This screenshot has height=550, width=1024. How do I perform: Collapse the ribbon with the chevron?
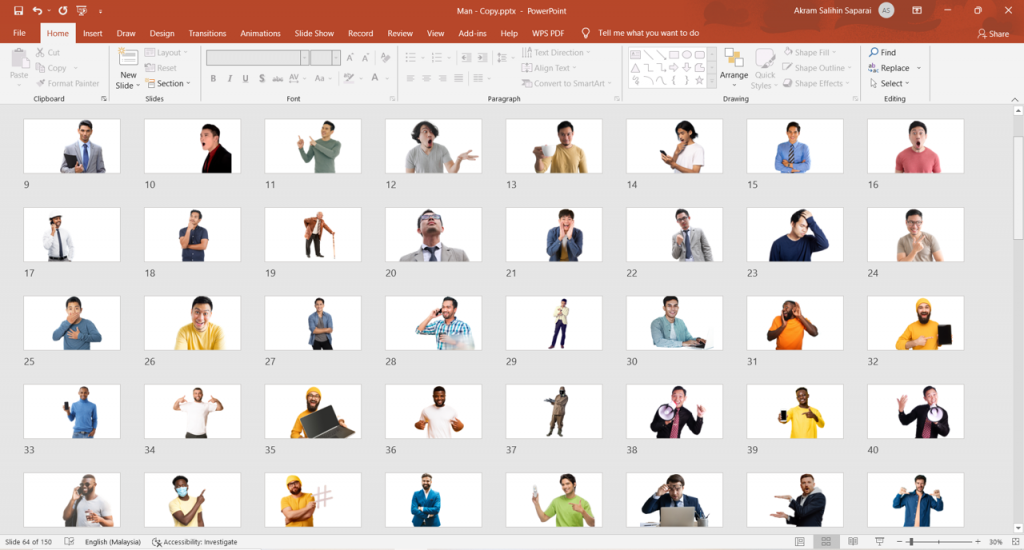point(1013,99)
